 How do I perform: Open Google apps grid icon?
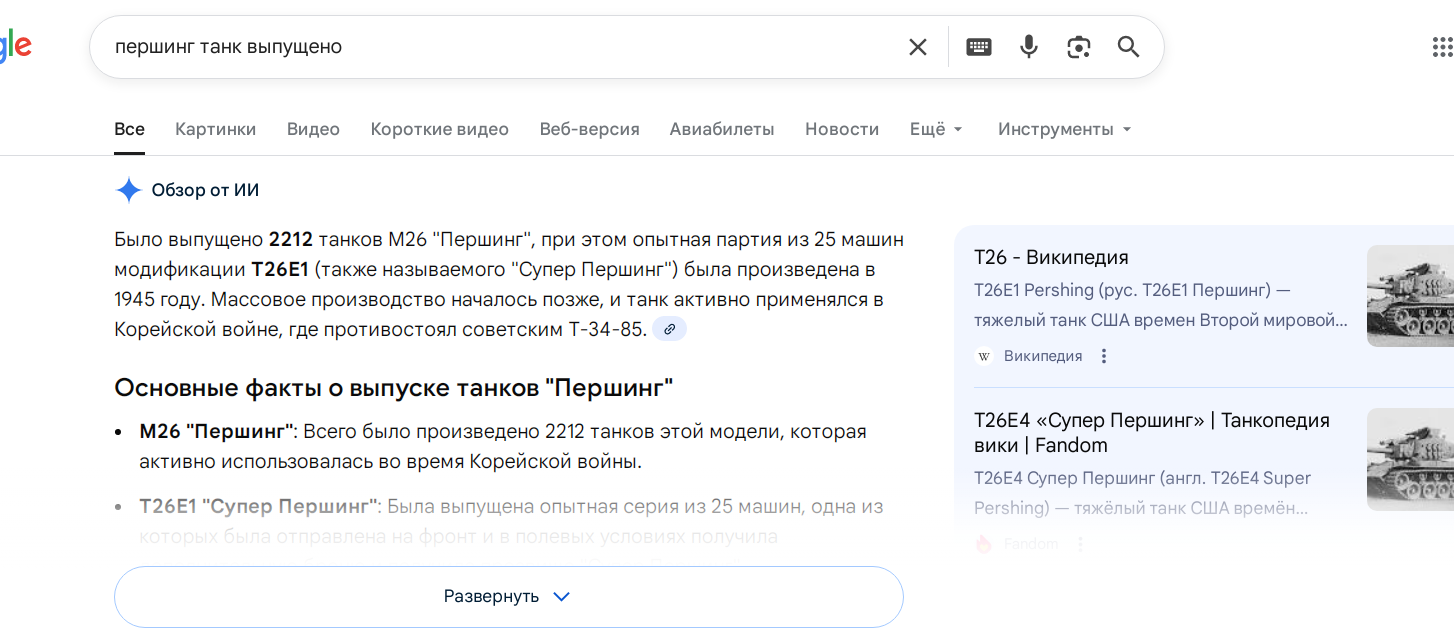click(x=1441, y=47)
